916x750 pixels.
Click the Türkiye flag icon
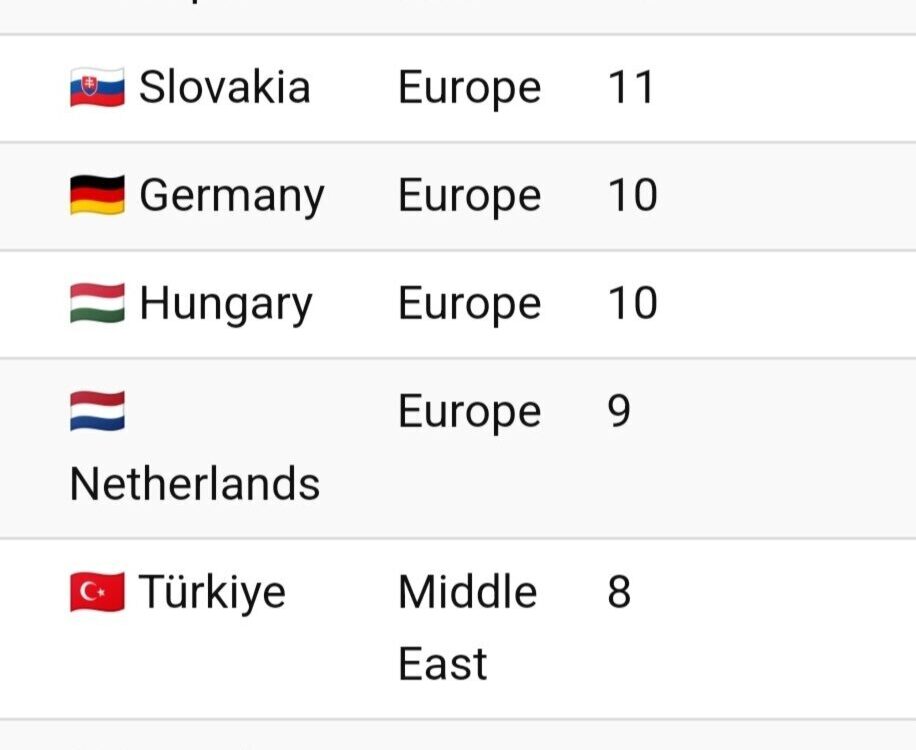[97, 592]
